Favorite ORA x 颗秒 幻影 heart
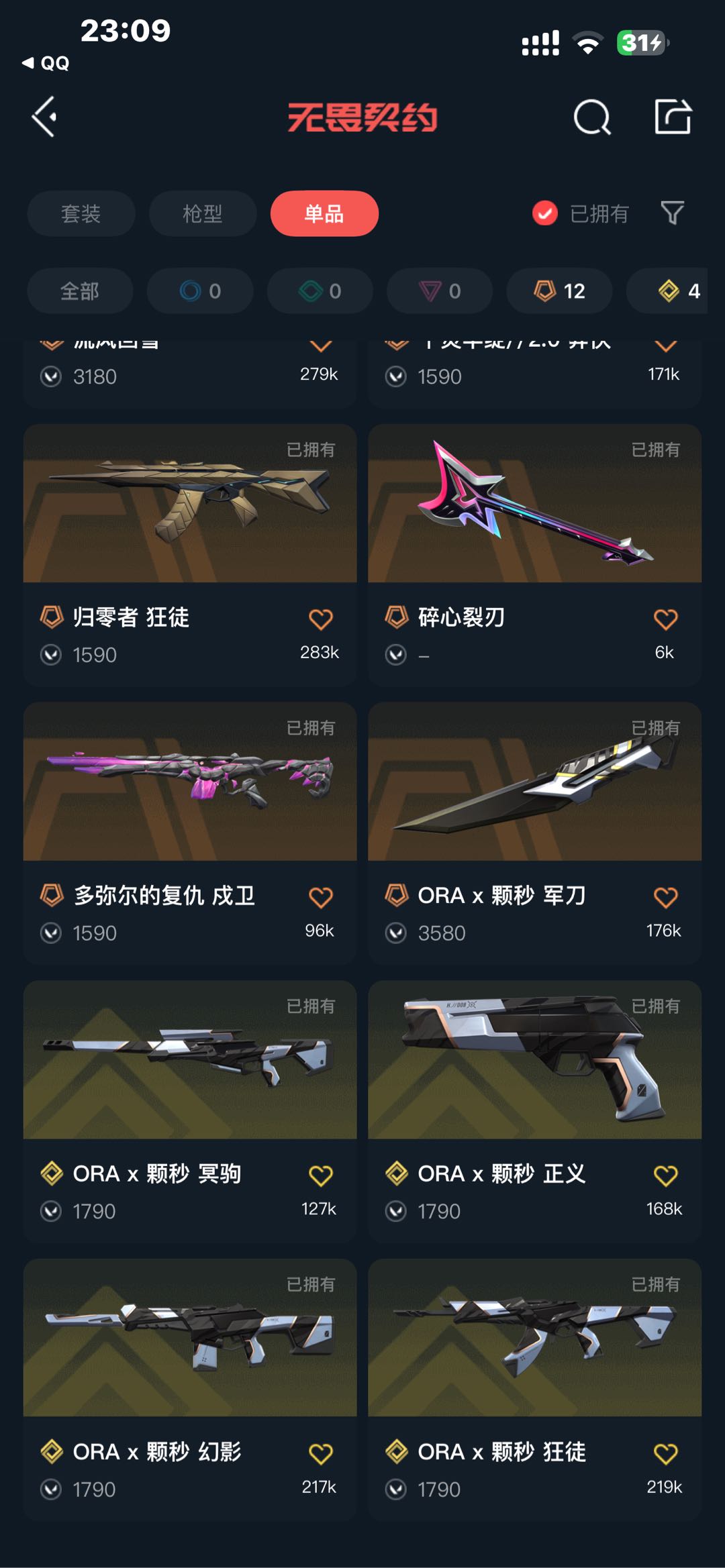 coord(321,1454)
